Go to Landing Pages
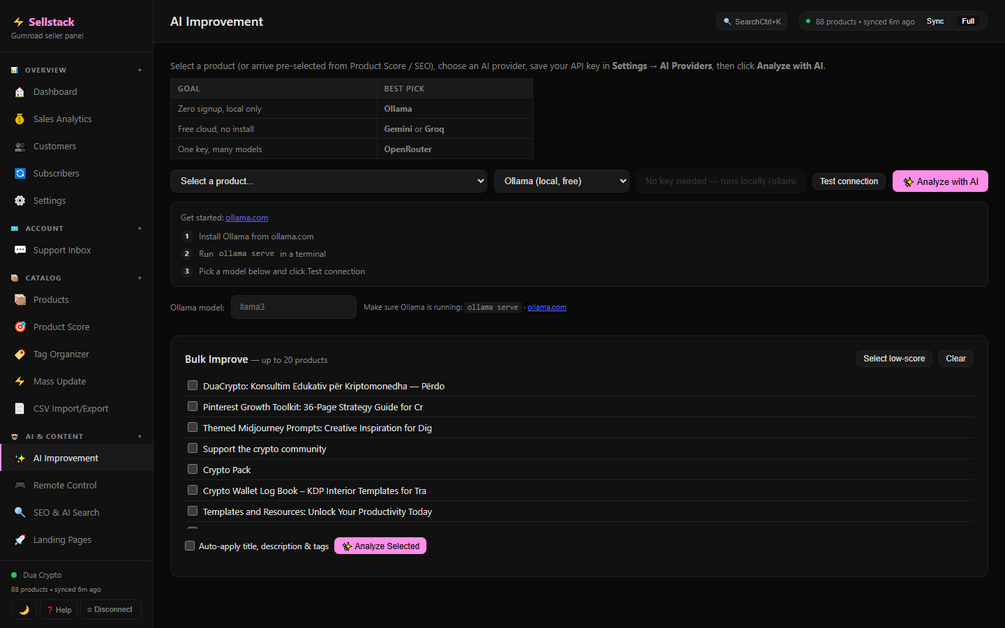Screen dimensions: 1005x628 pos(76,540)
